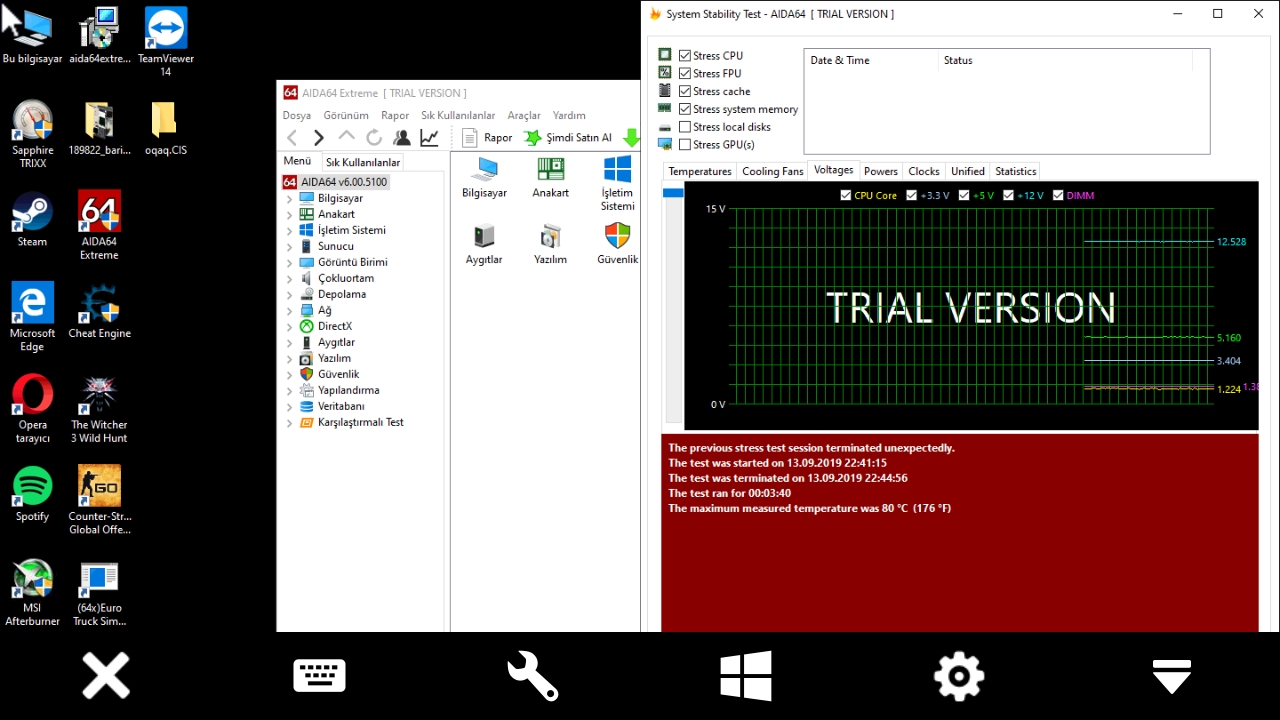The height and width of the screenshot is (720, 1280).
Task: Click the back arrow in AIDA64 toolbar
Action: (x=292, y=138)
